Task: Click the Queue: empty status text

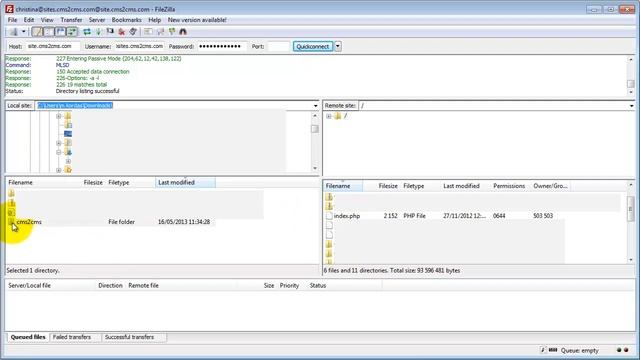Action: [580, 350]
